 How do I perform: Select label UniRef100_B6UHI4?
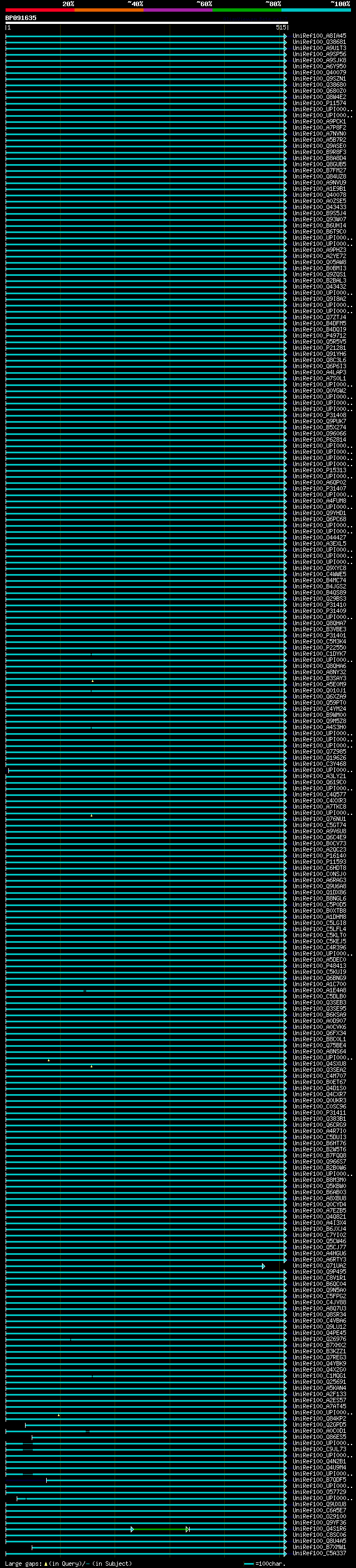[x=319, y=225]
